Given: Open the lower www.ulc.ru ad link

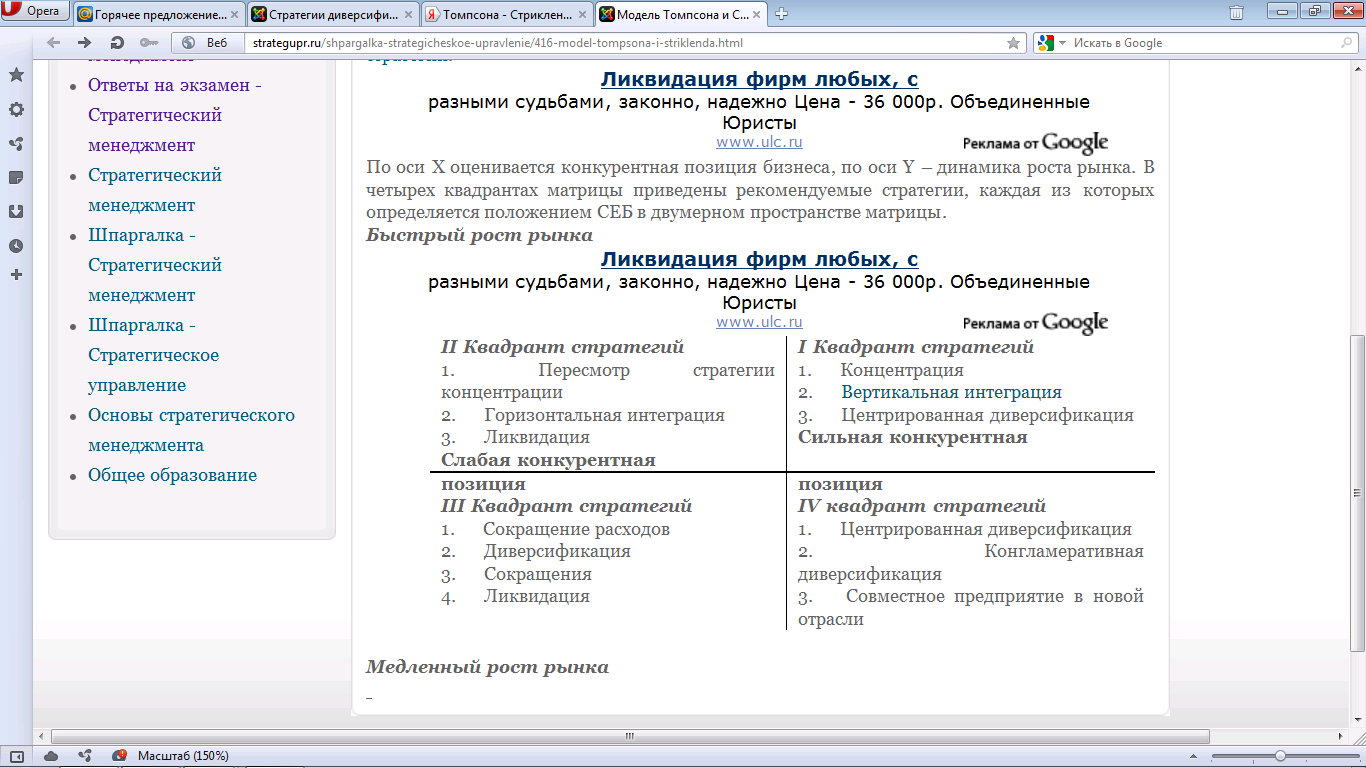Looking at the screenshot, I should coord(759,322).
